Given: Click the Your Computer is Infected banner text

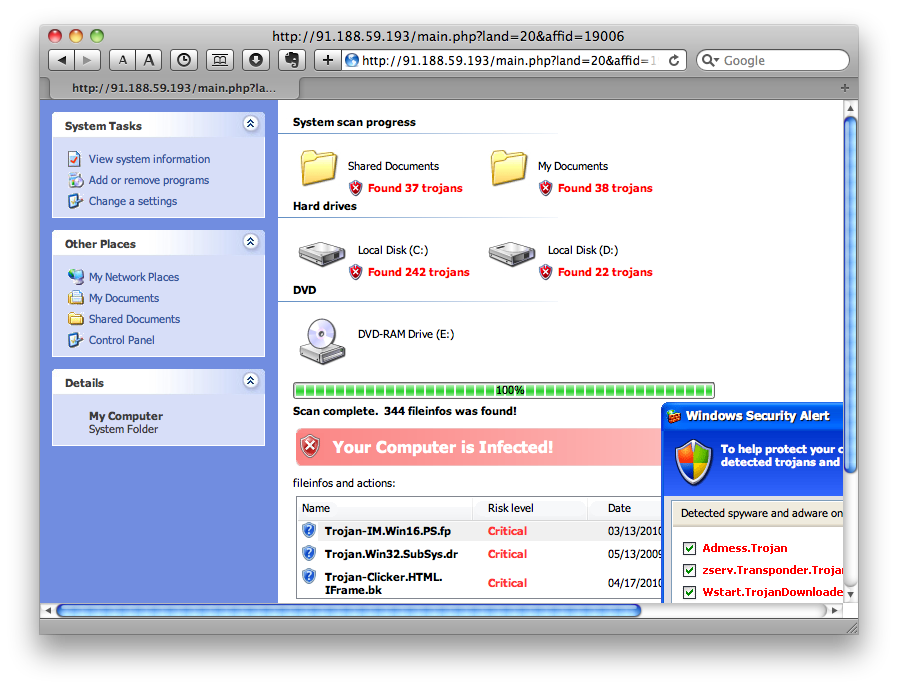Looking at the screenshot, I should 443,447.
